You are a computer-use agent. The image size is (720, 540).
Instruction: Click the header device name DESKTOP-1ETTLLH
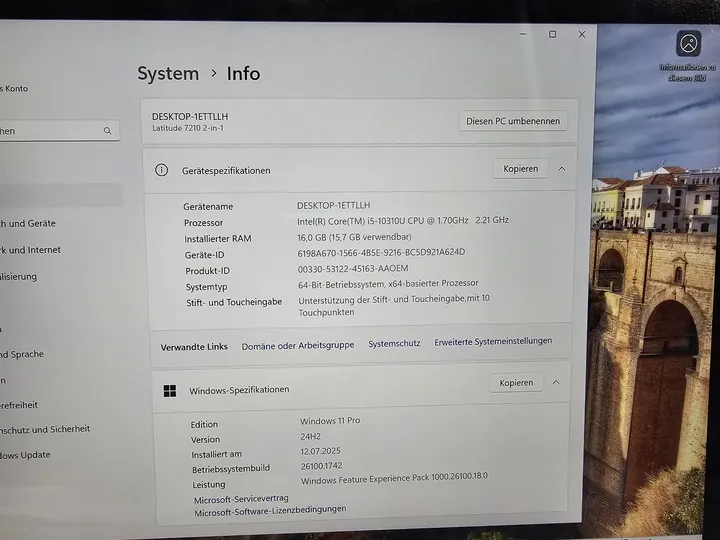(x=190, y=117)
